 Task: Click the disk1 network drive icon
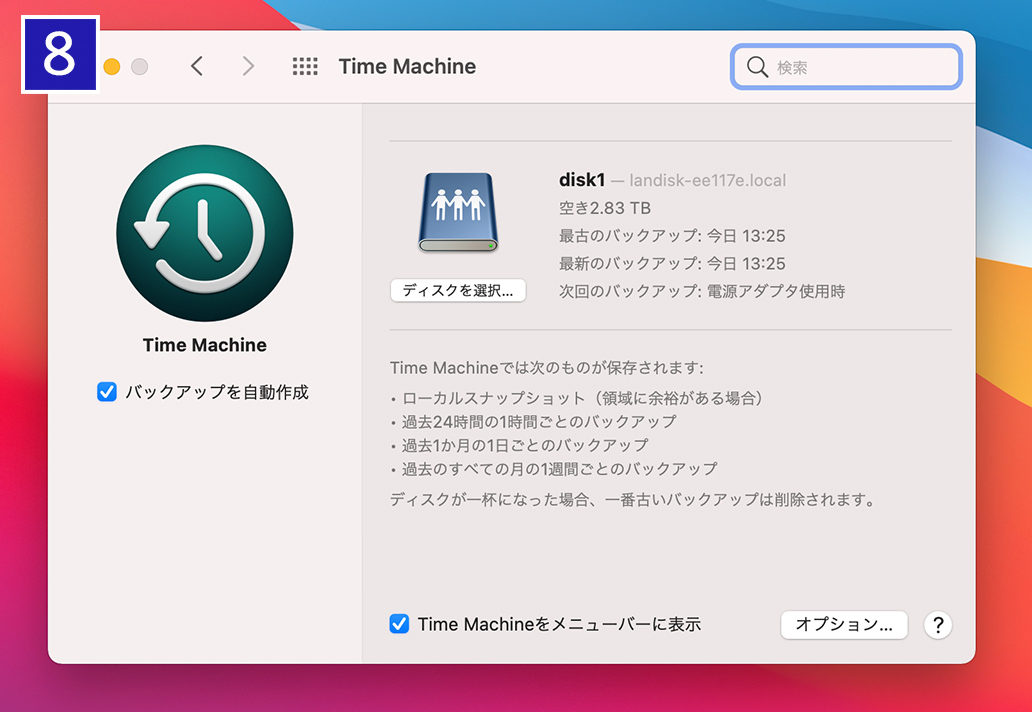pyautogui.click(x=458, y=212)
